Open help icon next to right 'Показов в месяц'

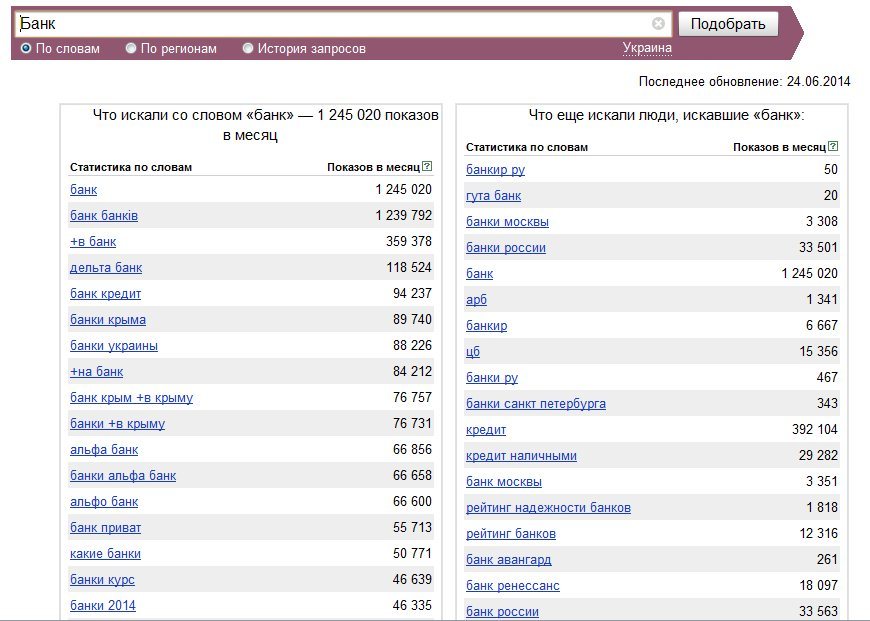coord(833,146)
